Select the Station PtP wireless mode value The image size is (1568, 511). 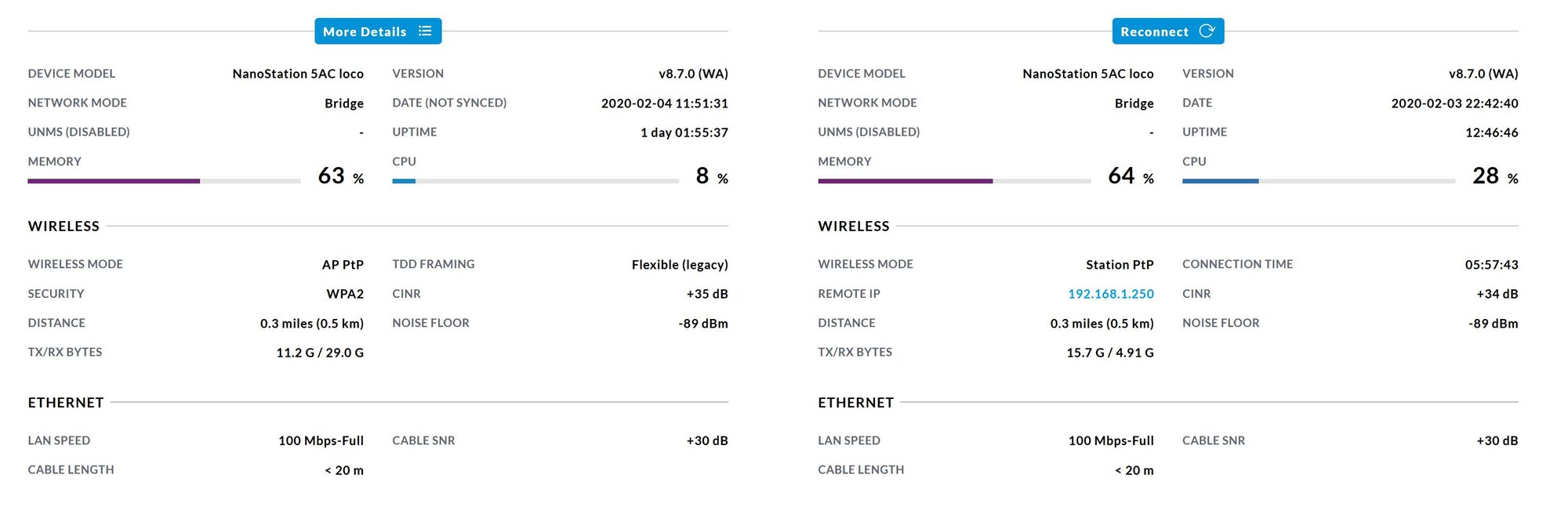[x=1119, y=265]
